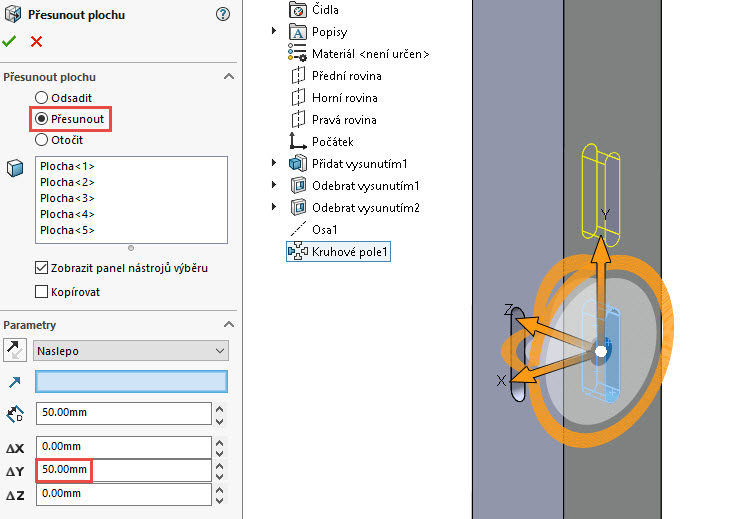Expand the Přidat vysunutím1 feature
This screenshot has height=519, width=750.
(x=274, y=163)
